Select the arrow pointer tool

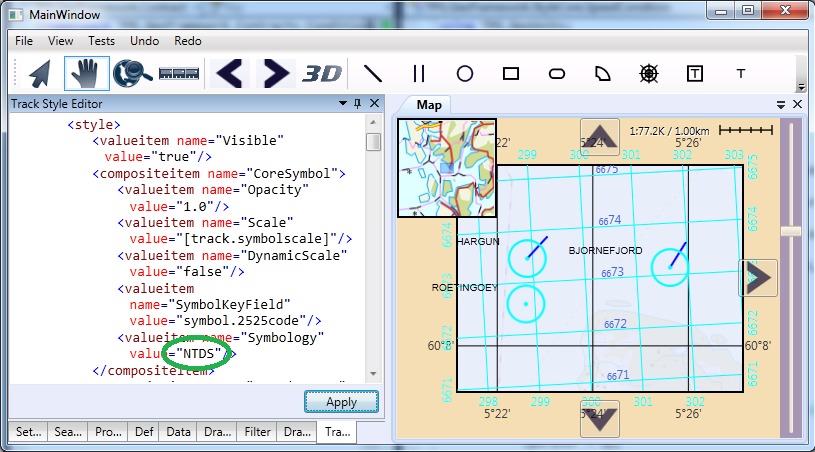click(40, 74)
